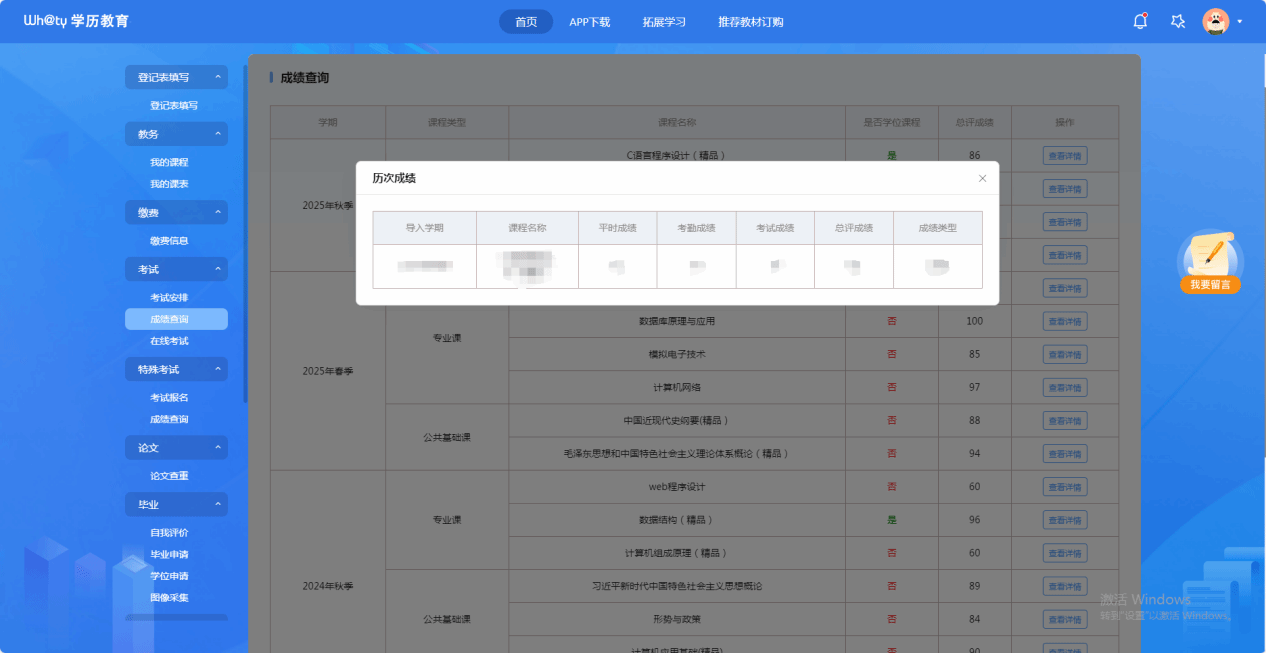Click the notification bell icon
Viewport: 1266px width, 653px height.
point(1140,22)
